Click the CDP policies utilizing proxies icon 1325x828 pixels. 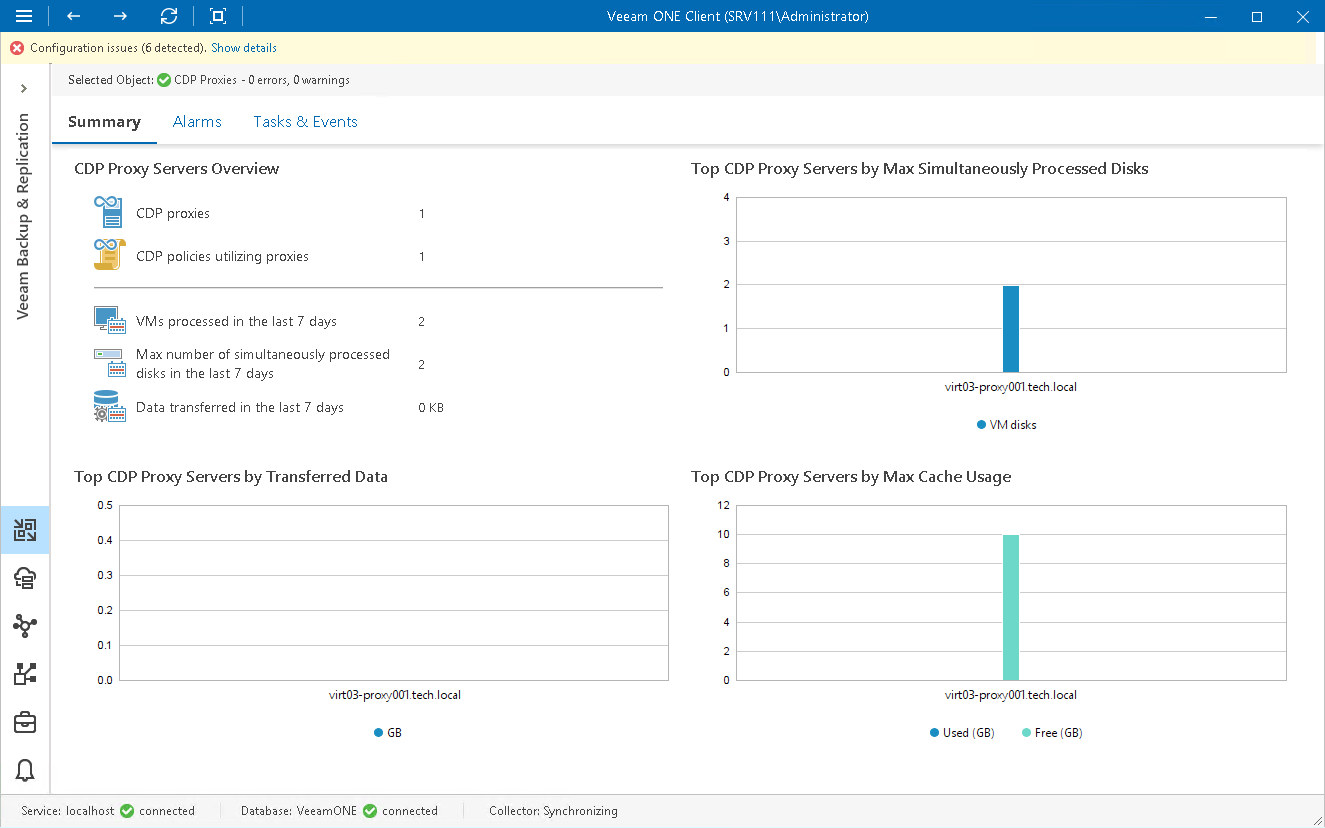109,255
